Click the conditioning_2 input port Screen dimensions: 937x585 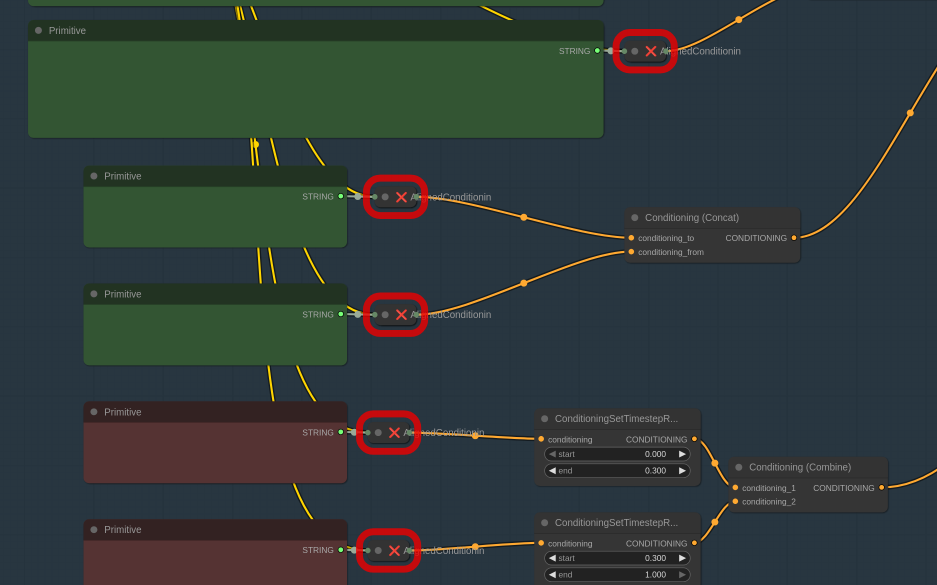735,501
